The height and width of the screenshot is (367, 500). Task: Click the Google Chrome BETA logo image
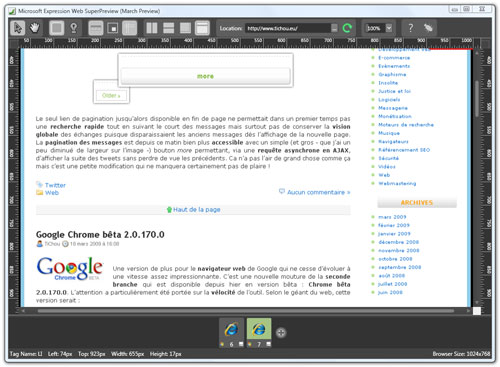tap(70, 269)
